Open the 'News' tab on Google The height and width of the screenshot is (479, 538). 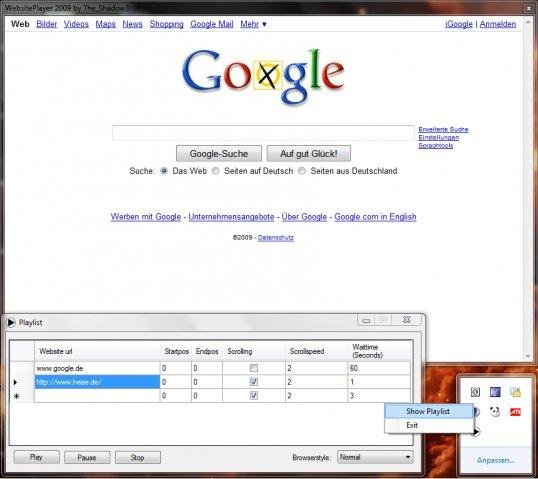[x=132, y=24]
